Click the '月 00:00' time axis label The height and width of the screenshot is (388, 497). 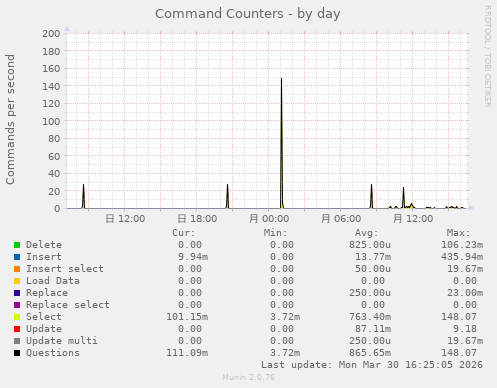[269, 219]
